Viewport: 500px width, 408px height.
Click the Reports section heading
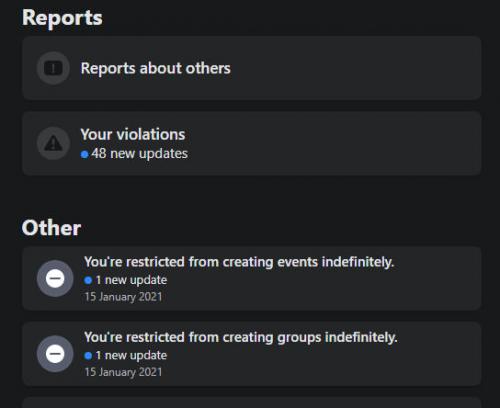point(62,18)
